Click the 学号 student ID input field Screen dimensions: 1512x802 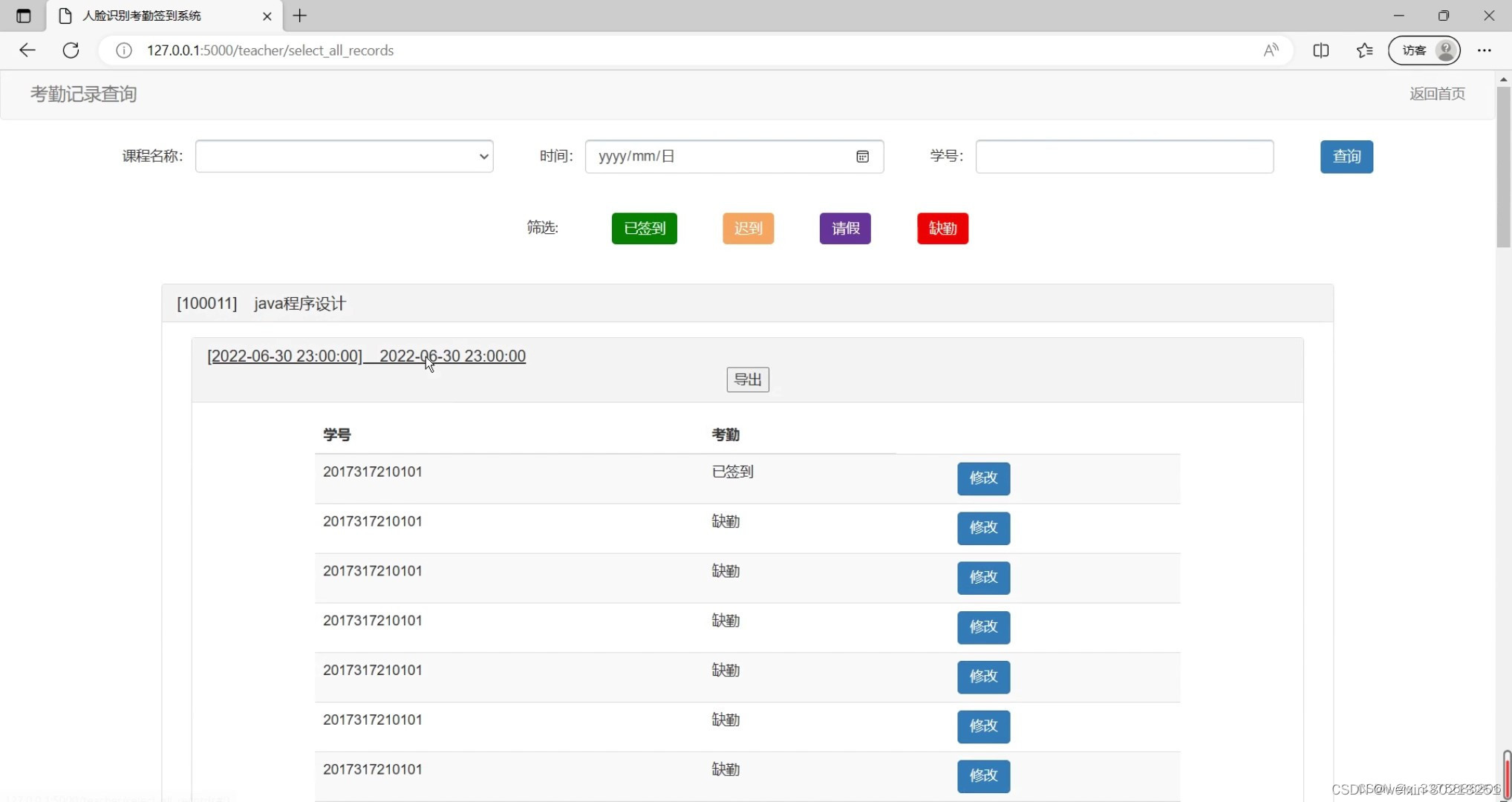pyautogui.click(x=1124, y=157)
